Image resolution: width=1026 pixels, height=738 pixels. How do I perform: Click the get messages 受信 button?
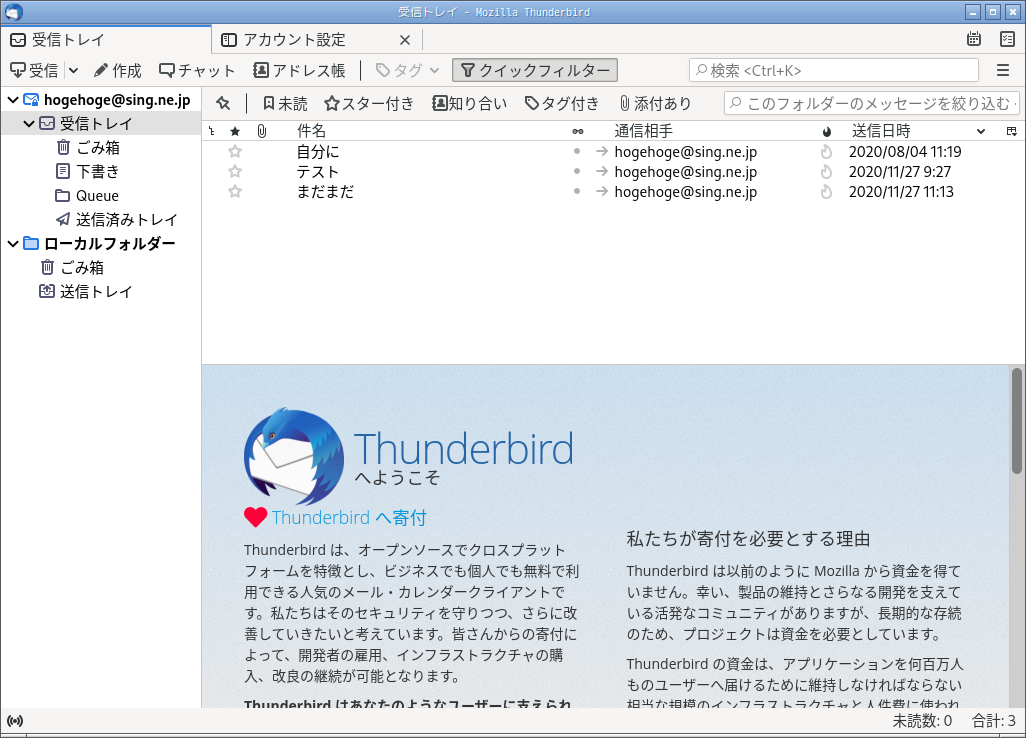35,70
